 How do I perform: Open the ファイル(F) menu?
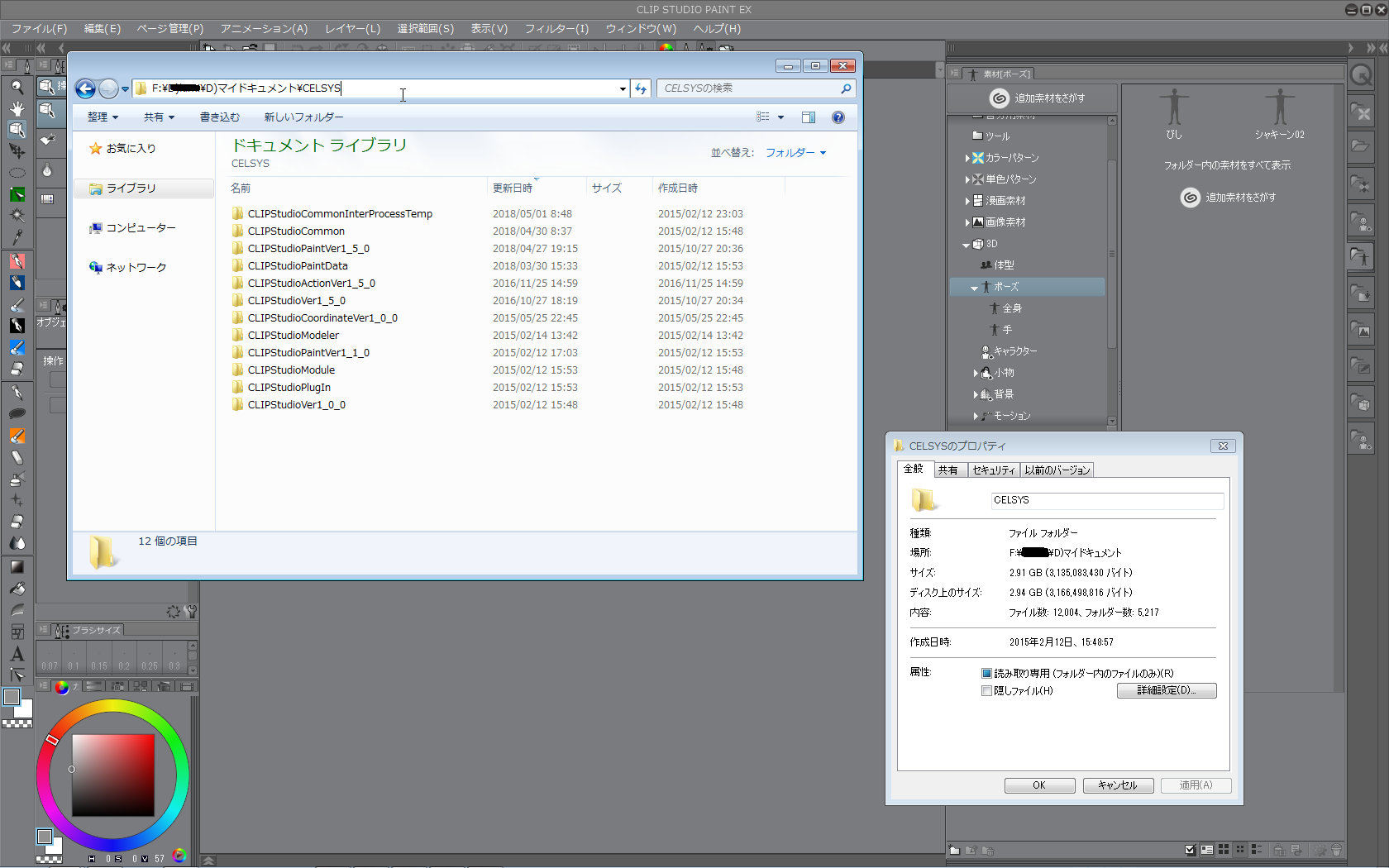(x=40, y=29)
